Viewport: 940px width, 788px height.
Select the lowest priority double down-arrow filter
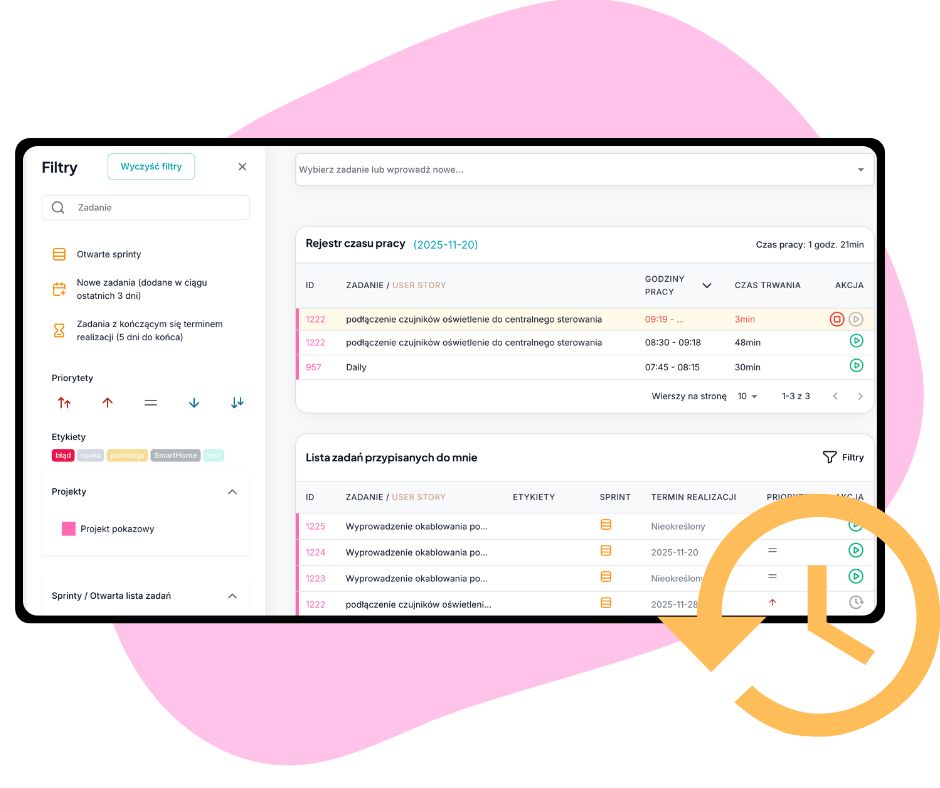pyautogui.click(x=237, y=403)
